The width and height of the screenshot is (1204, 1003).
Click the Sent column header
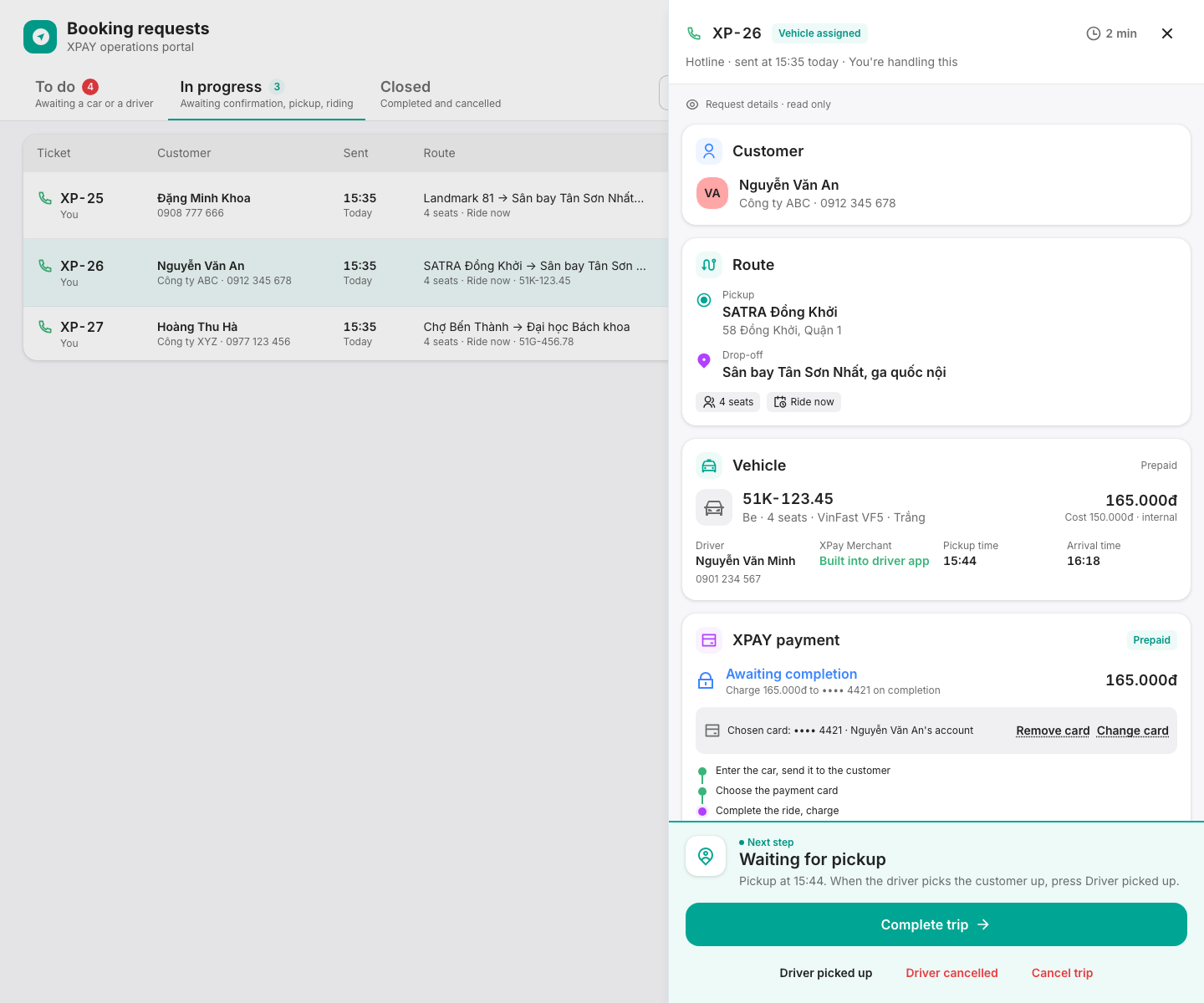click(x=355, y=153)
